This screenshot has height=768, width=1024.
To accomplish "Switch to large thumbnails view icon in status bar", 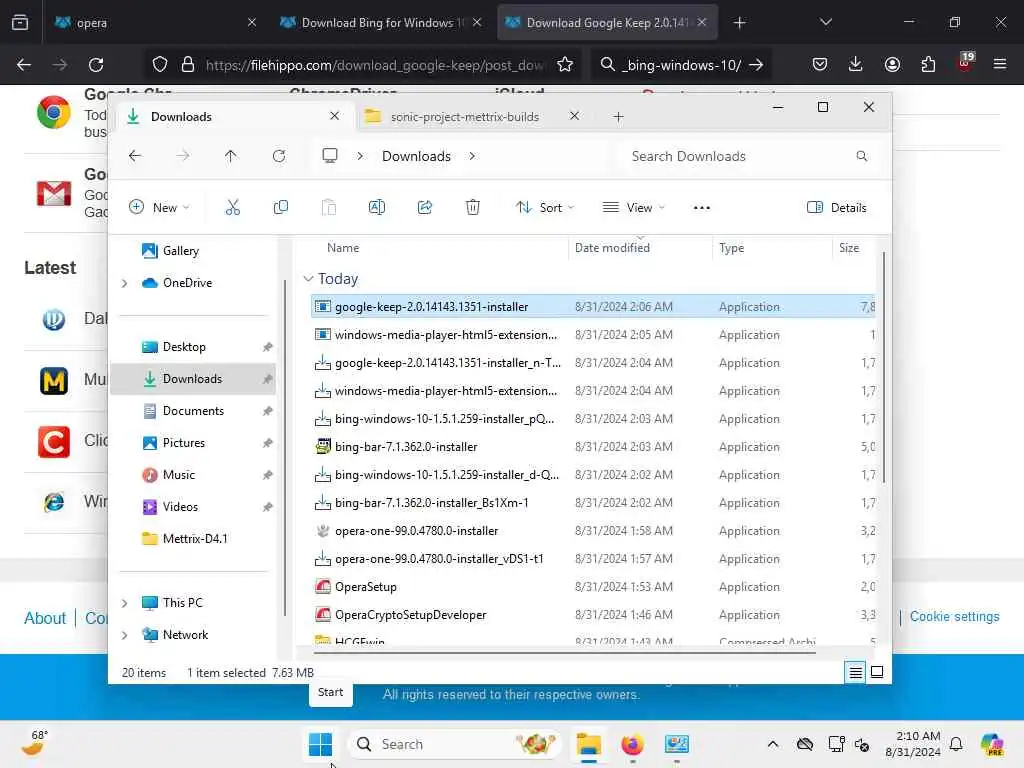I will [877, 672].
